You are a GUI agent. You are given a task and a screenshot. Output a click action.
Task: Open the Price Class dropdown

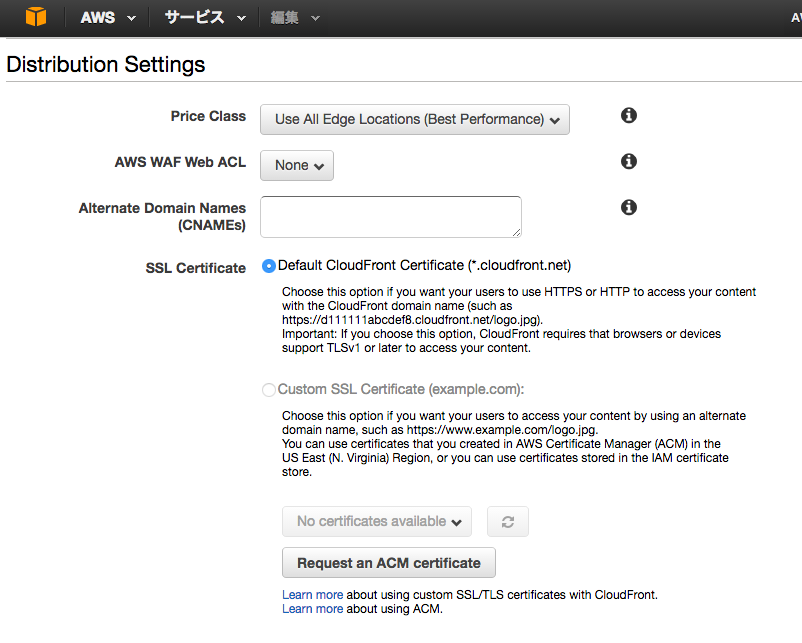click(415, 120)
